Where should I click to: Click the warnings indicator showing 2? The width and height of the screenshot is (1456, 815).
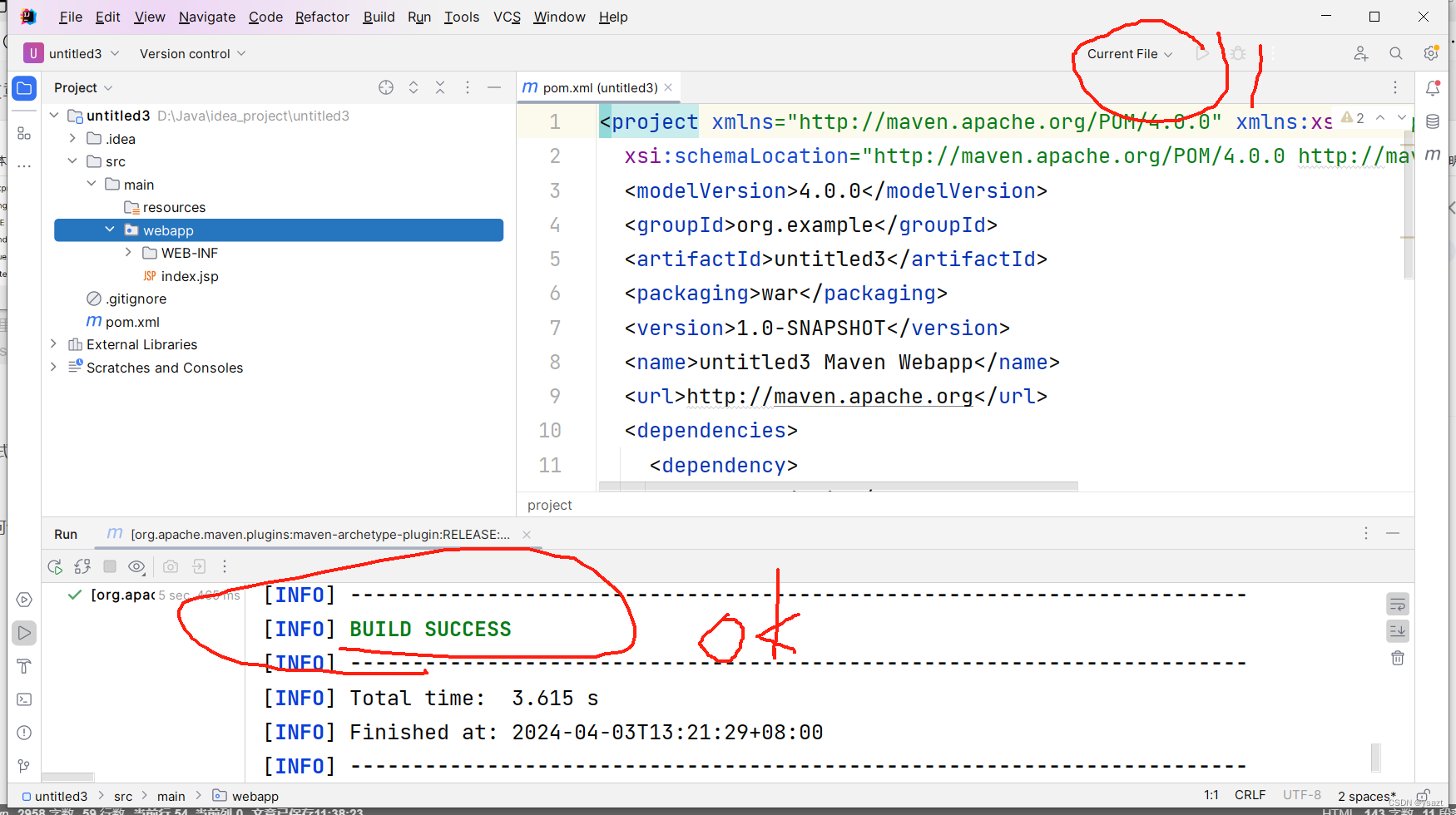pyautogui.click(x=1352, y=118)
